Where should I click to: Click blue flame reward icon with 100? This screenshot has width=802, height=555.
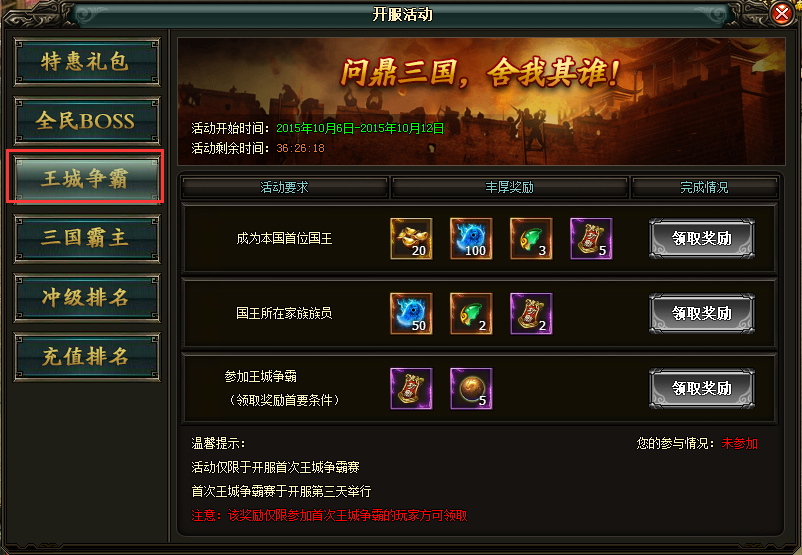(x=471, y=238)
